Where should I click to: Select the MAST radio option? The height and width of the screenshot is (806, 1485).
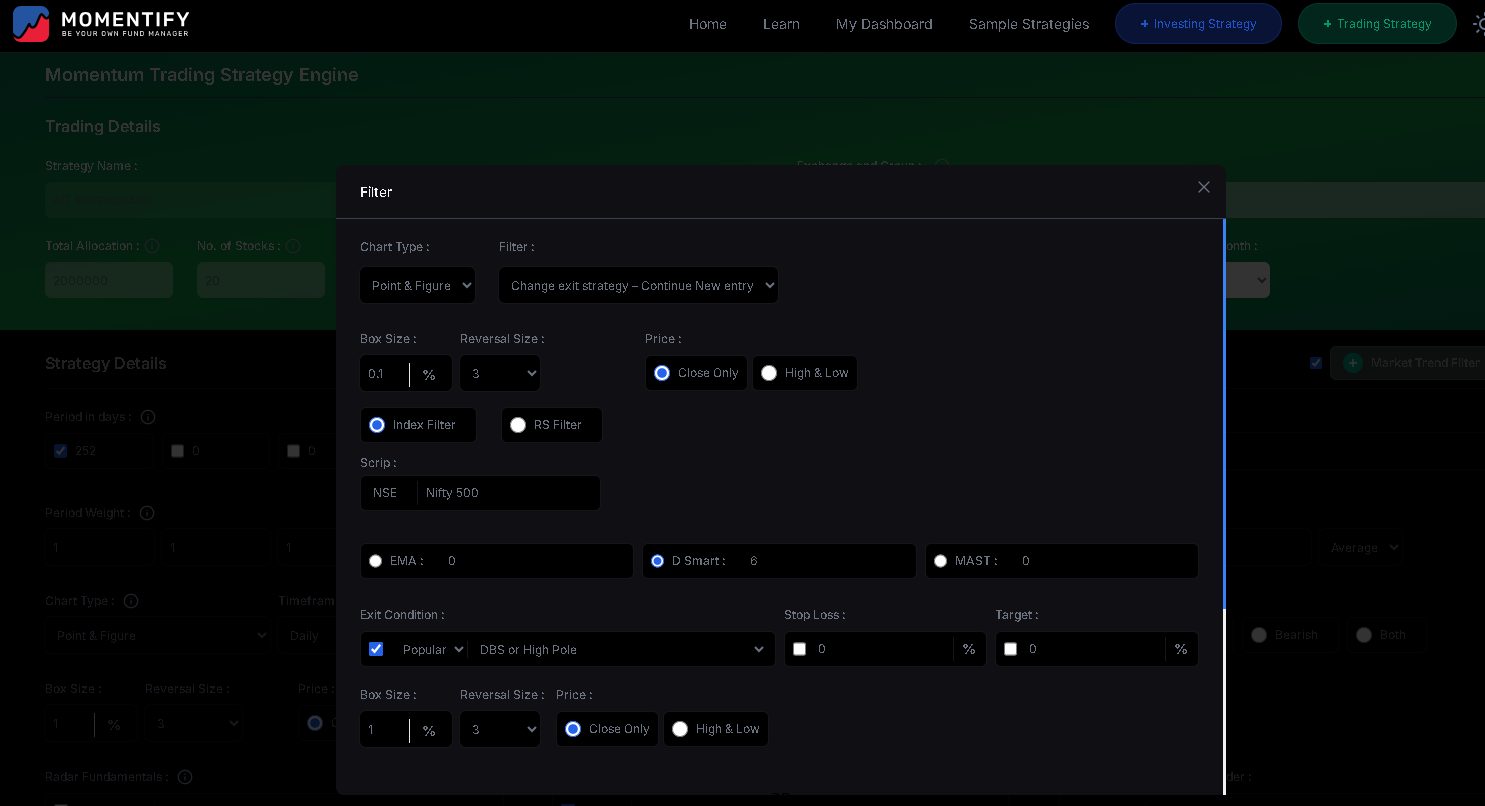pos(940,561)
